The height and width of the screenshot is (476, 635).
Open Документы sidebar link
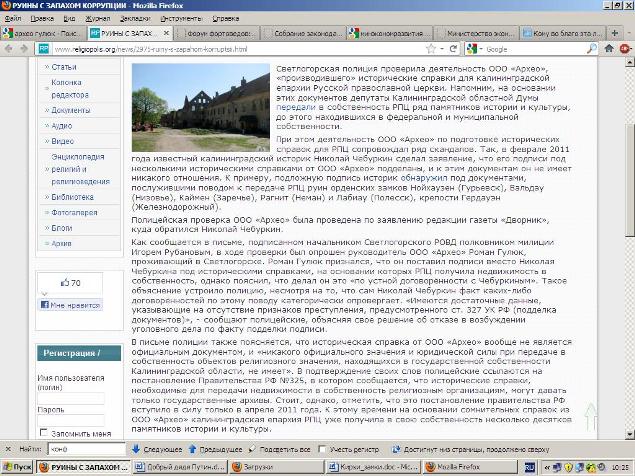(70, 110)
